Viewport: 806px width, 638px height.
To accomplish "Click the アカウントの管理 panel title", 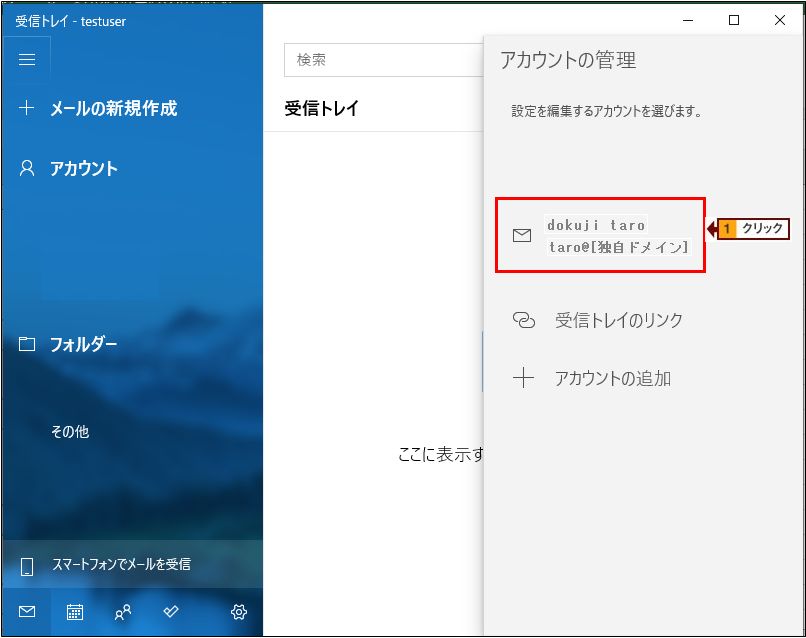I will coord(568,60).
